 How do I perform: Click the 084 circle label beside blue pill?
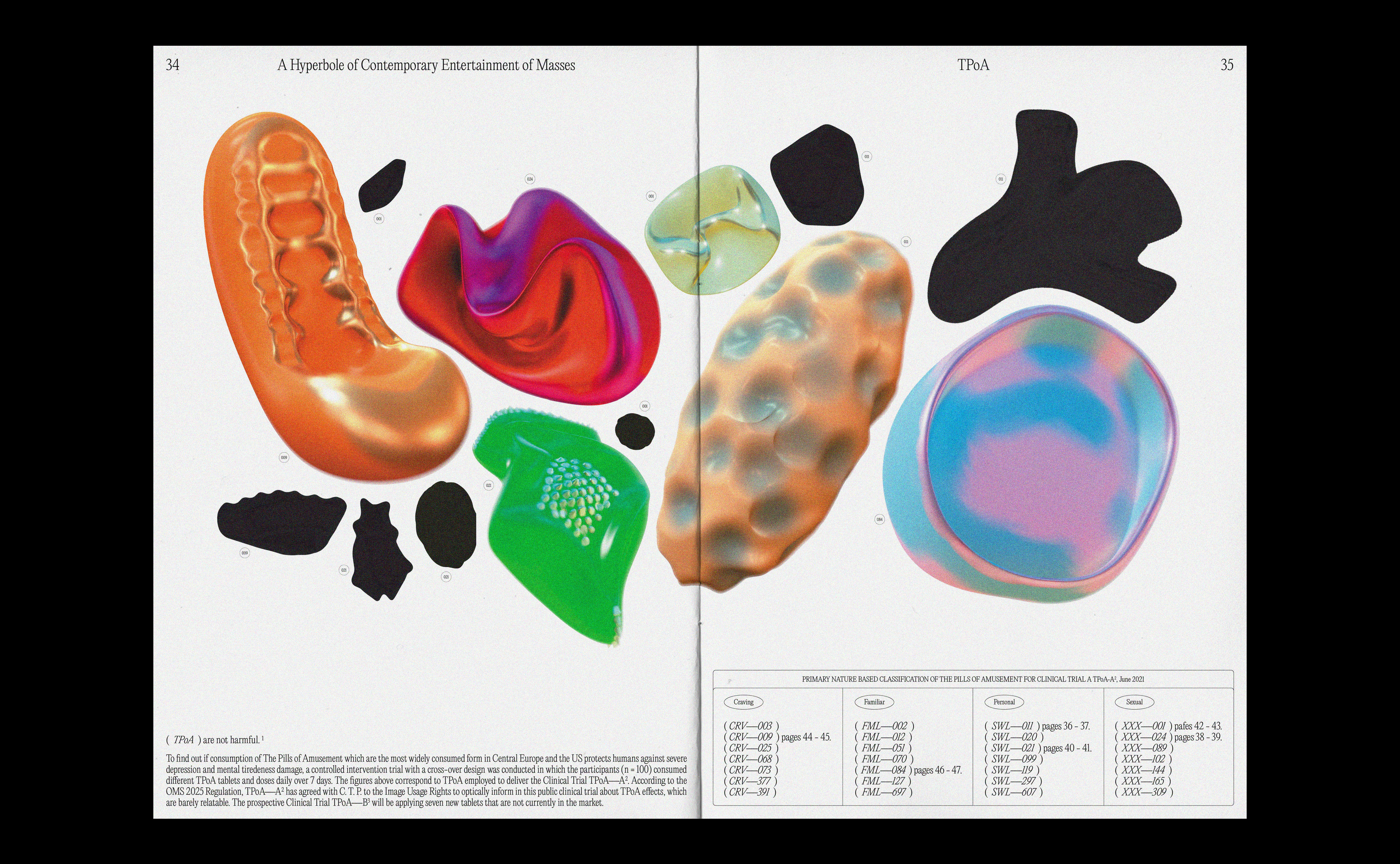pos(879,519)
